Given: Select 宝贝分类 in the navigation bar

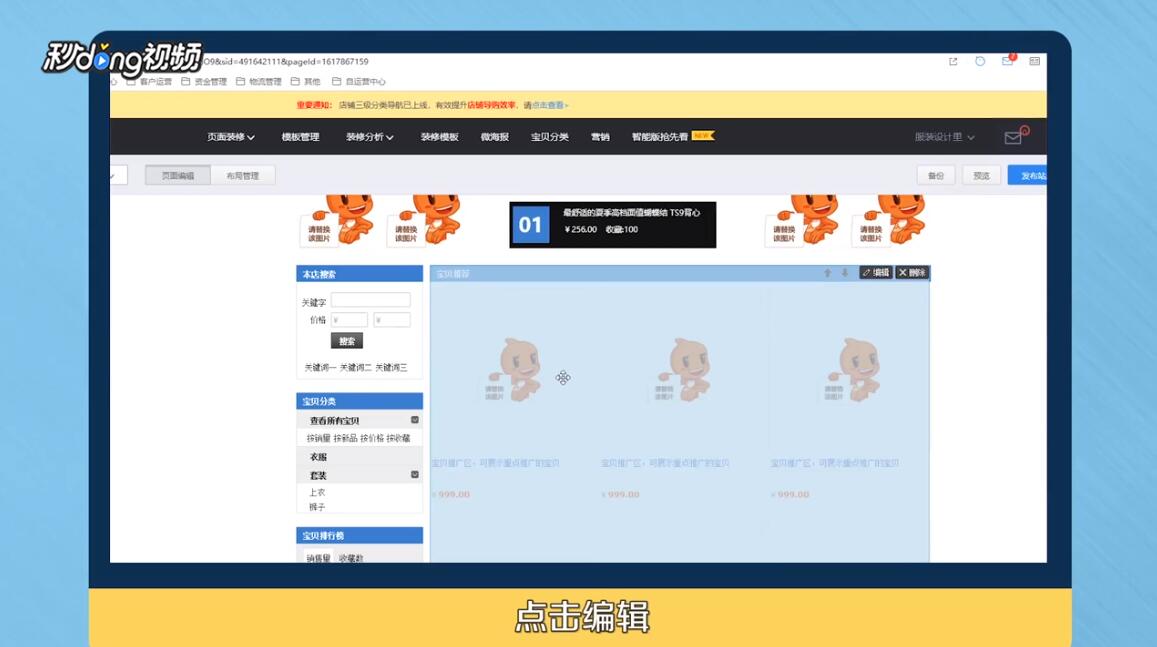Looking at the screenshot, I should (546, 136).
